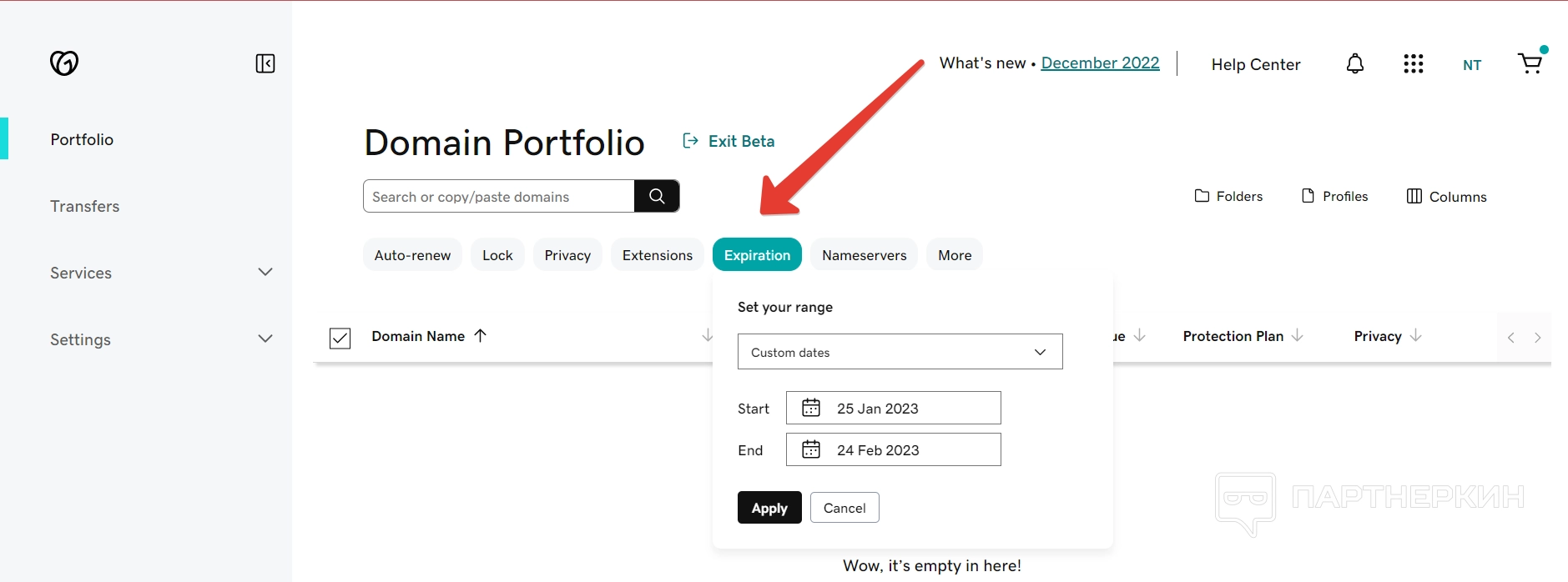Screen dimensions: 1568x582
Task: Select the Nameservers filter tab
Action: pyautogui.click(x=864, y=255)
